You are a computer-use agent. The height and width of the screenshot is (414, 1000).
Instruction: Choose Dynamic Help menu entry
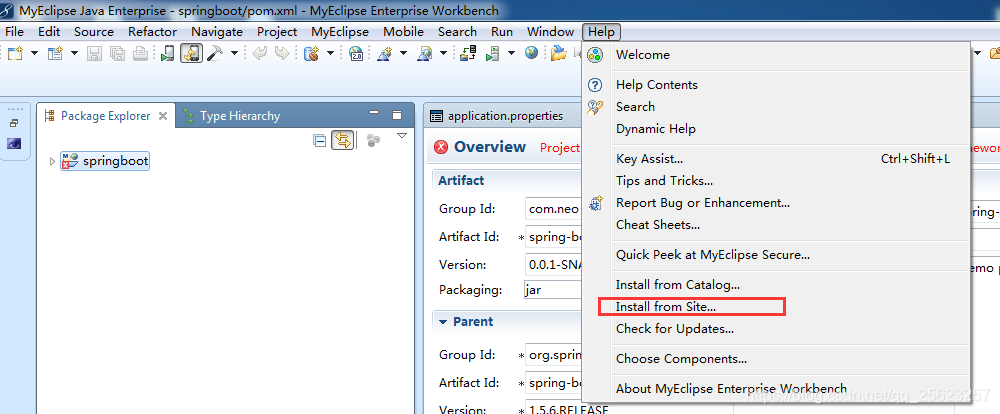(776, 129)
